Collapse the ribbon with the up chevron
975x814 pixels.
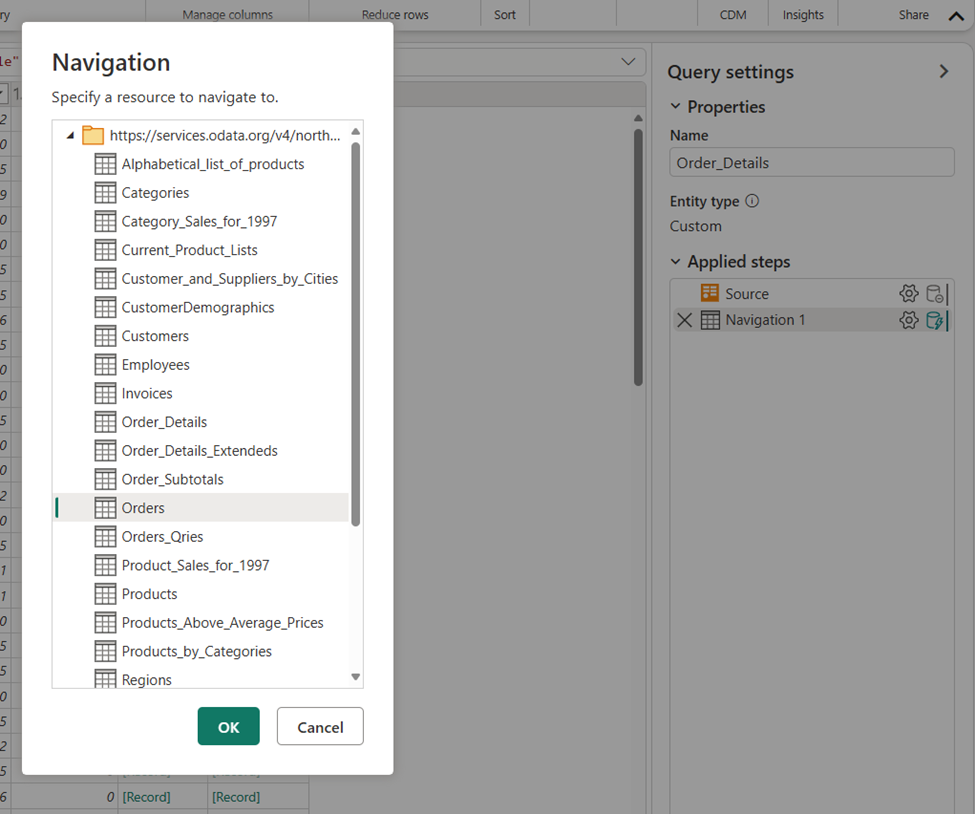pos(956,16)
